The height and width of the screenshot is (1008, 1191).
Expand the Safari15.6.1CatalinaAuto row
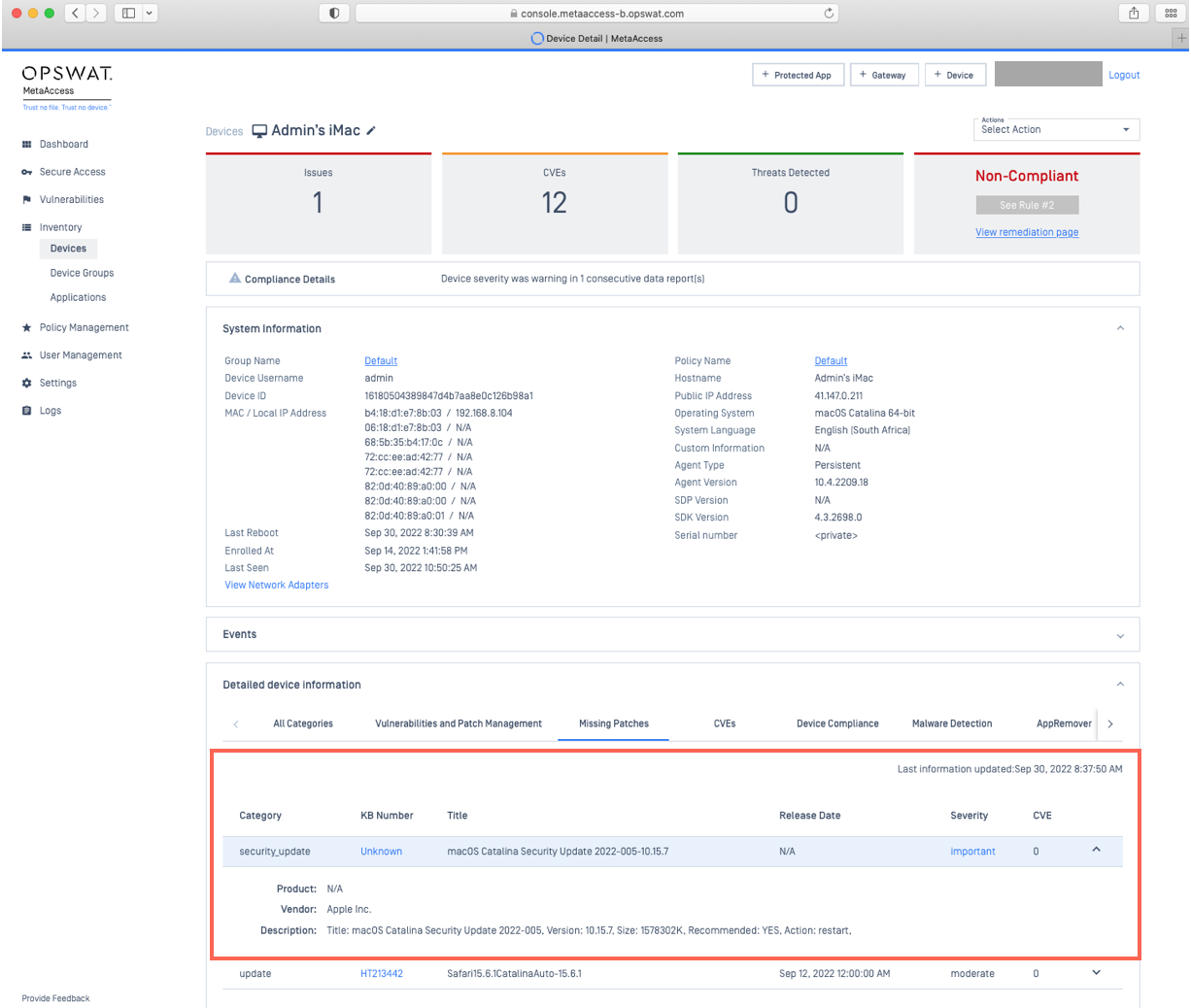[x=1097, y=973]
